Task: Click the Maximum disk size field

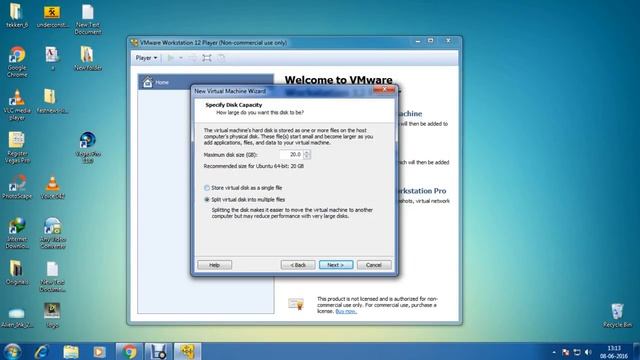Action: click(291, 154)
